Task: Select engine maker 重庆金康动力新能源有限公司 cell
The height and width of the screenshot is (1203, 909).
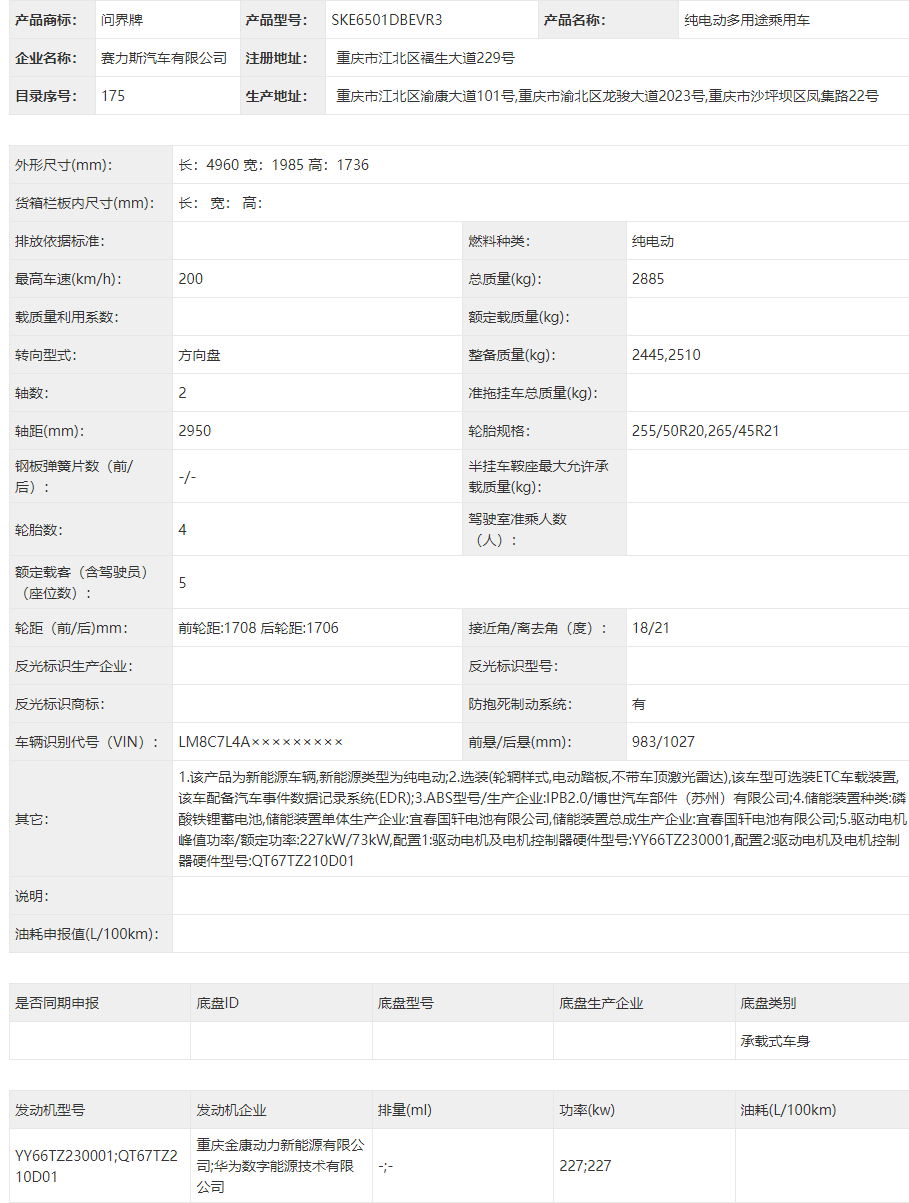Action: tap(280, 1166)
